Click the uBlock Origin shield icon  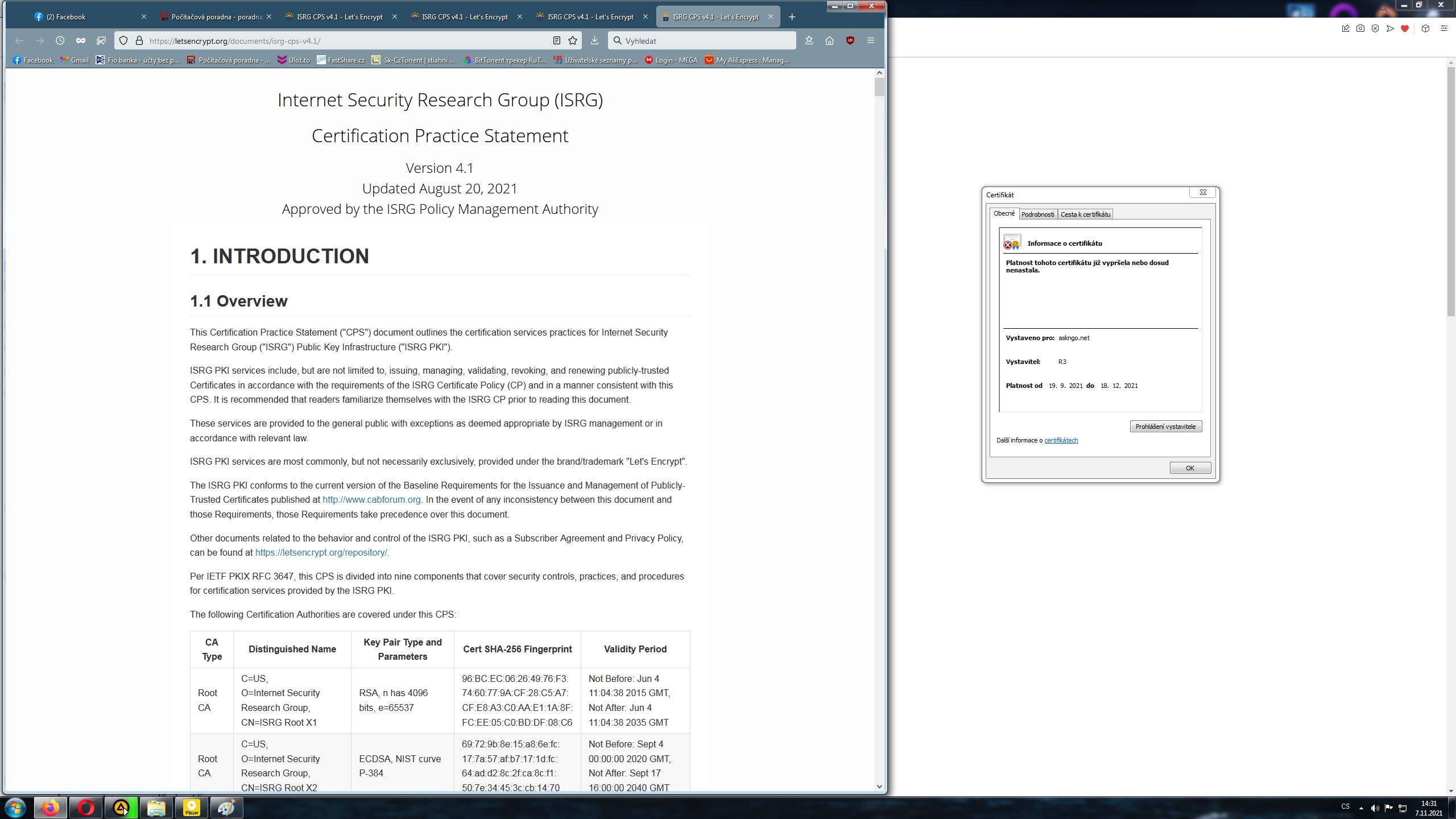pos(850,40)
